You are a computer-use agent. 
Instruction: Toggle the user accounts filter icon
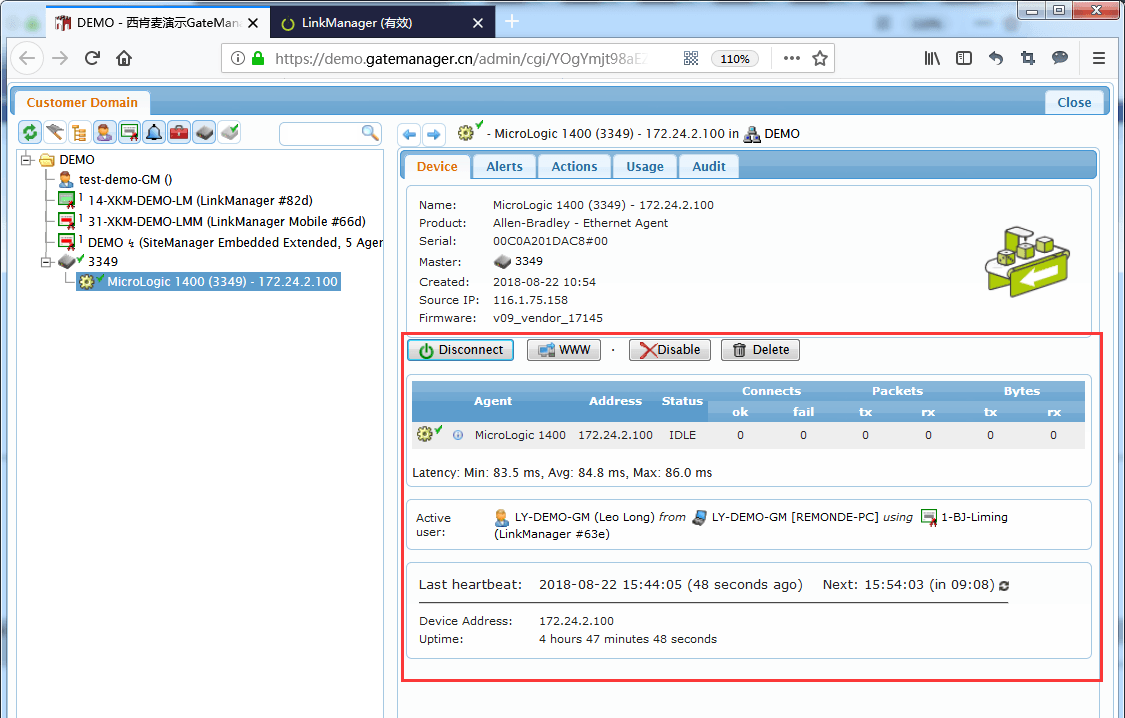pyautogui.click(x=104, y=133)
